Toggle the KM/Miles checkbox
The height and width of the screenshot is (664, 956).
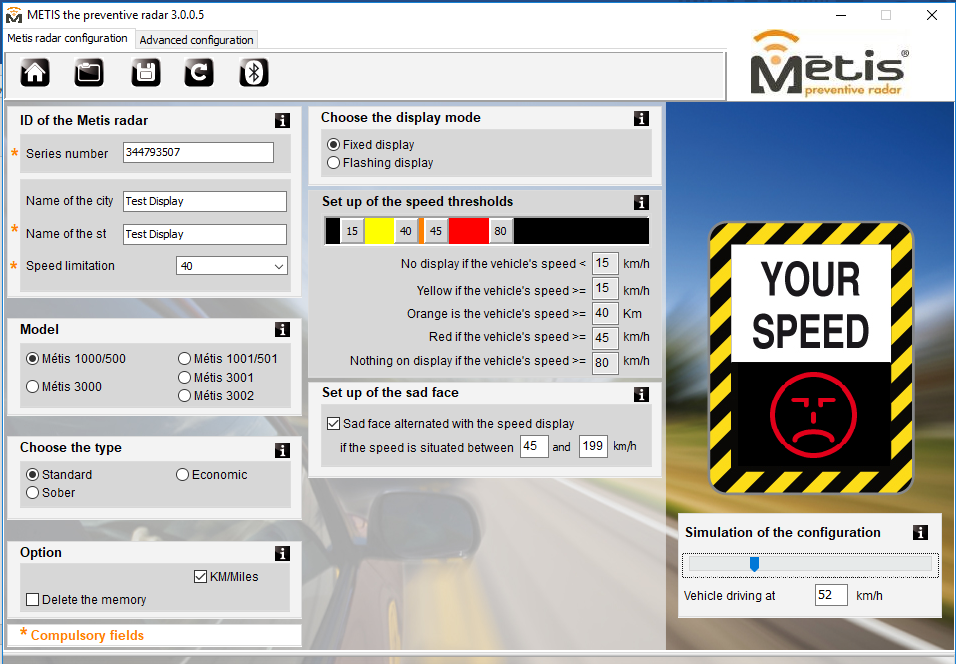(x=201, y=577)
